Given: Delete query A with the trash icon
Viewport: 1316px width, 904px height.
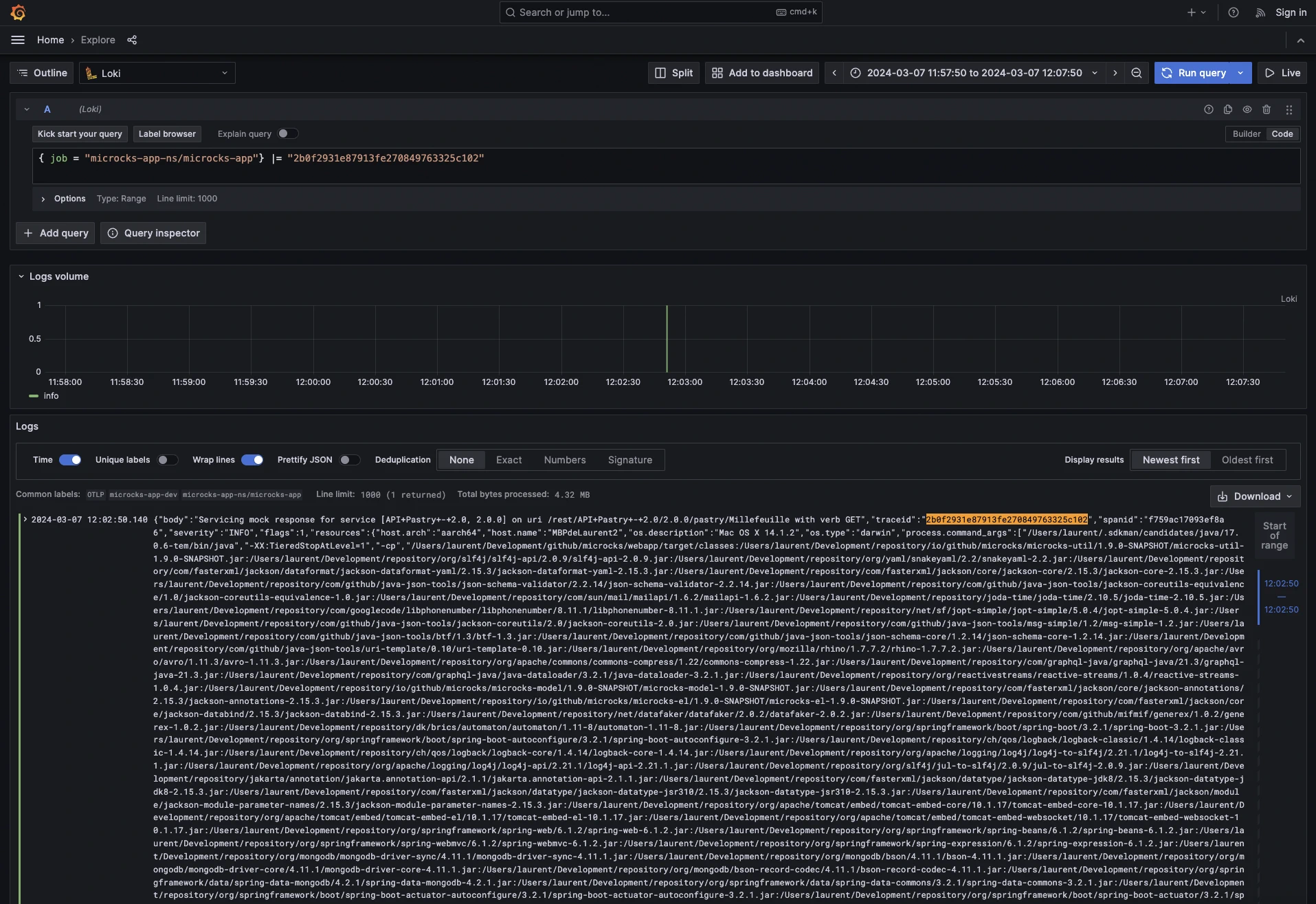Looking at the screenshot, I should [x=1267, y=109].
